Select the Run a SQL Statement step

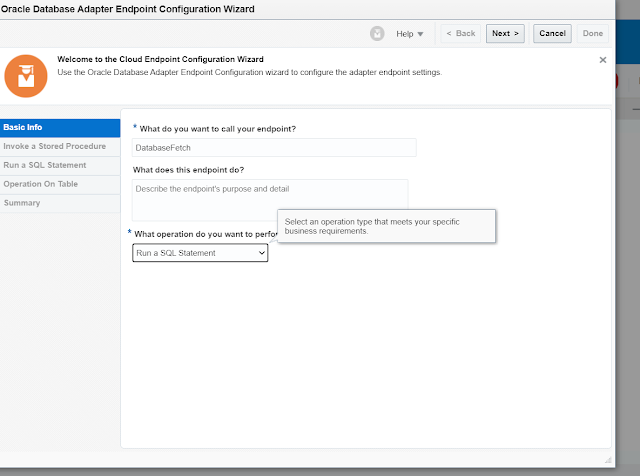(60, 165)
